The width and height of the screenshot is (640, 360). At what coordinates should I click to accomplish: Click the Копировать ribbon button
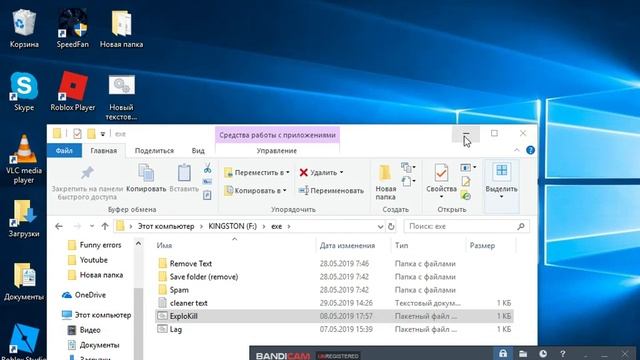point(146,178)
